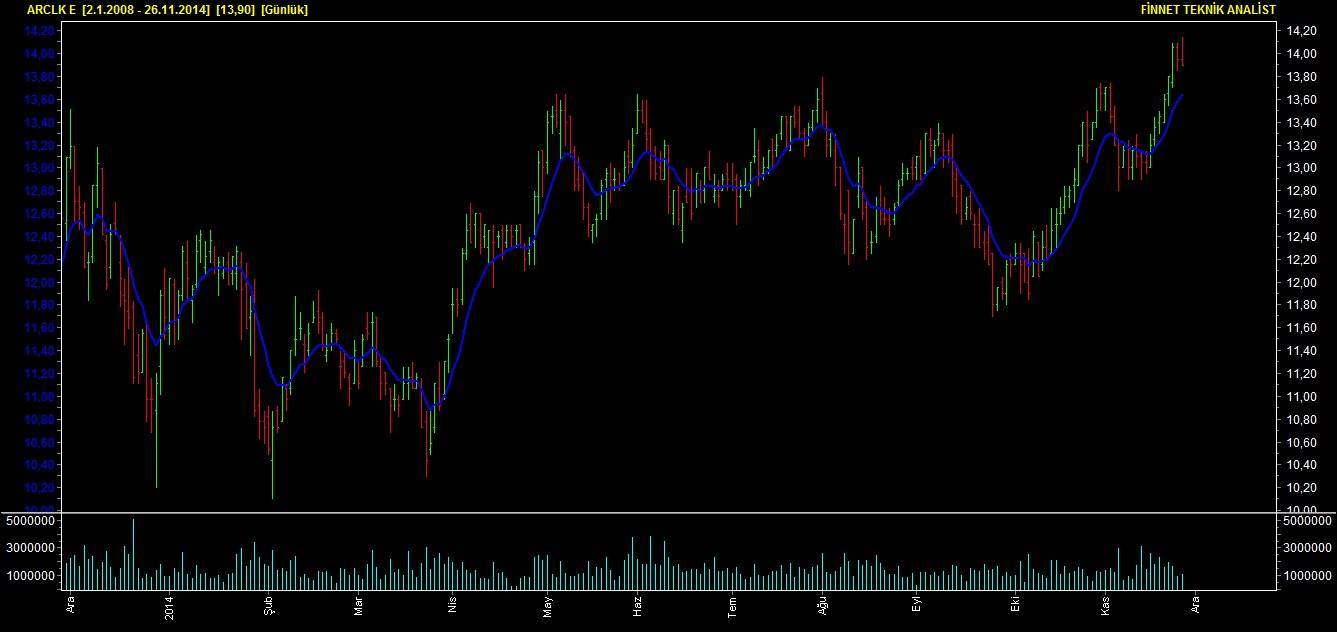Click the divider between price and volume panels
Image resolution: width=1337 pixels, height=632 pixels.
[x=668, y=513]
